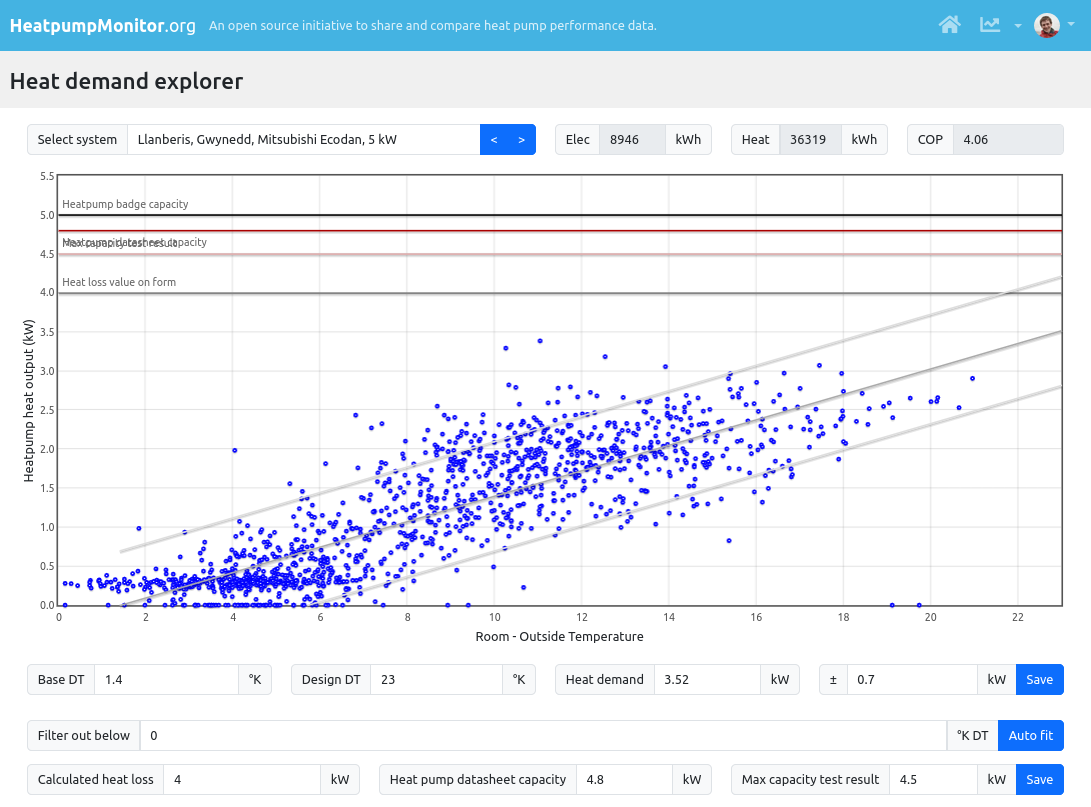
Task: Click the 'Heat loss value on form' label
Action: pyautogui.click(x=119, y=282)
